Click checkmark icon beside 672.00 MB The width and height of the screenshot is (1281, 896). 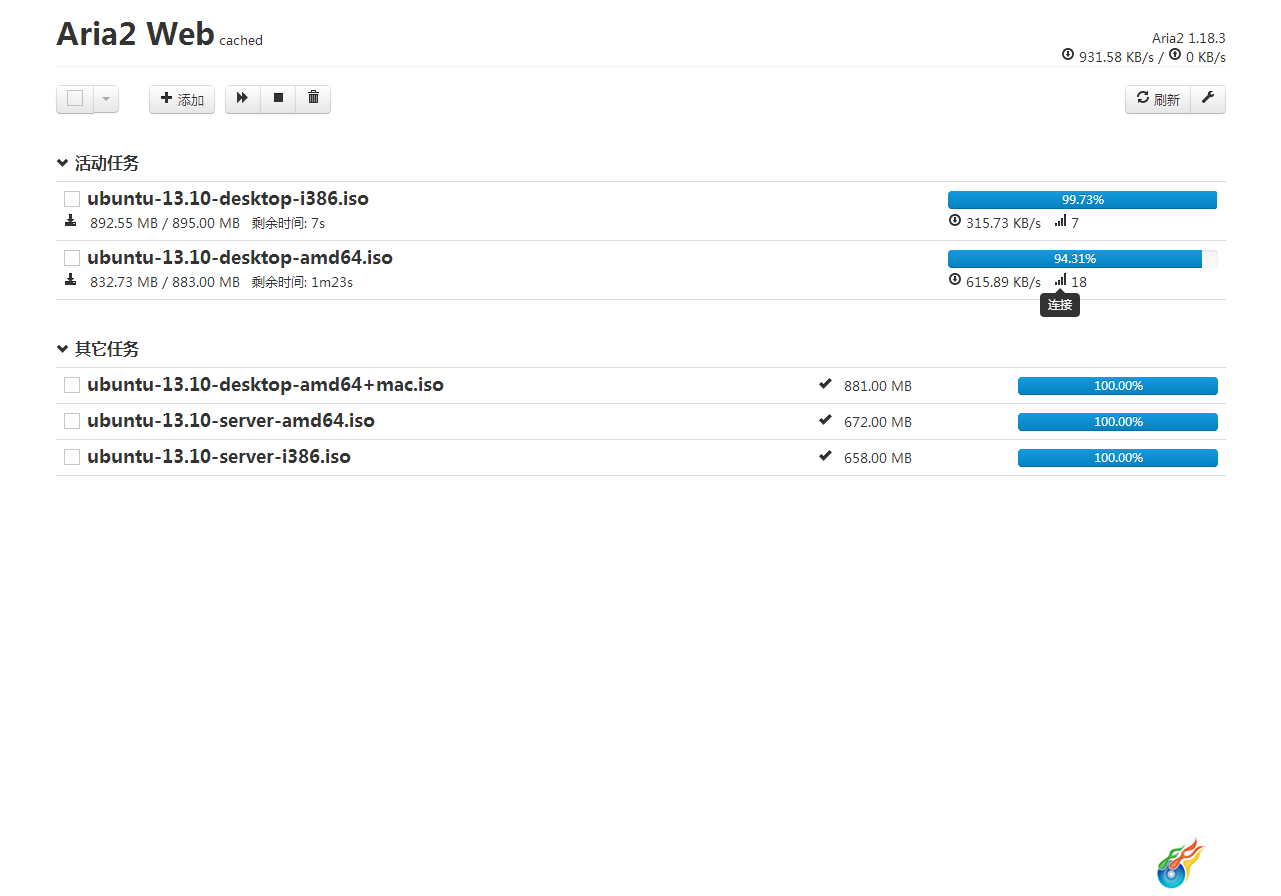pyautogui.click(x=825, y=420)
